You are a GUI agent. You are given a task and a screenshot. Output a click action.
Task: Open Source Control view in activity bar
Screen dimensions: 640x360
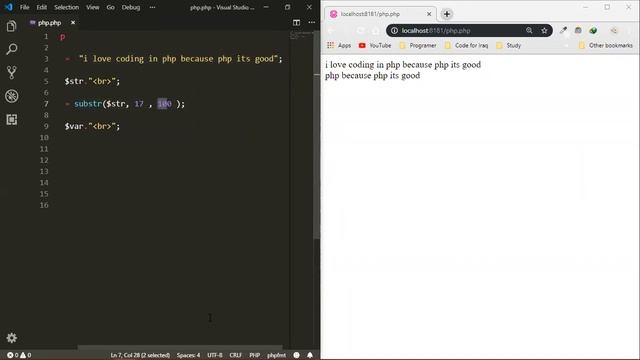pos(11,73)
